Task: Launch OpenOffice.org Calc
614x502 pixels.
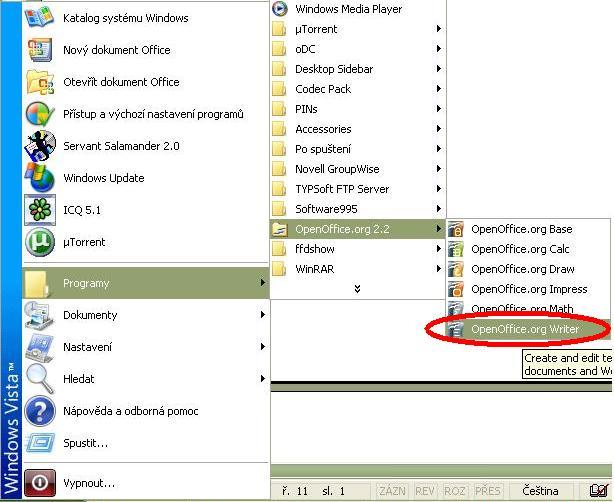Action: coord(529,249)
